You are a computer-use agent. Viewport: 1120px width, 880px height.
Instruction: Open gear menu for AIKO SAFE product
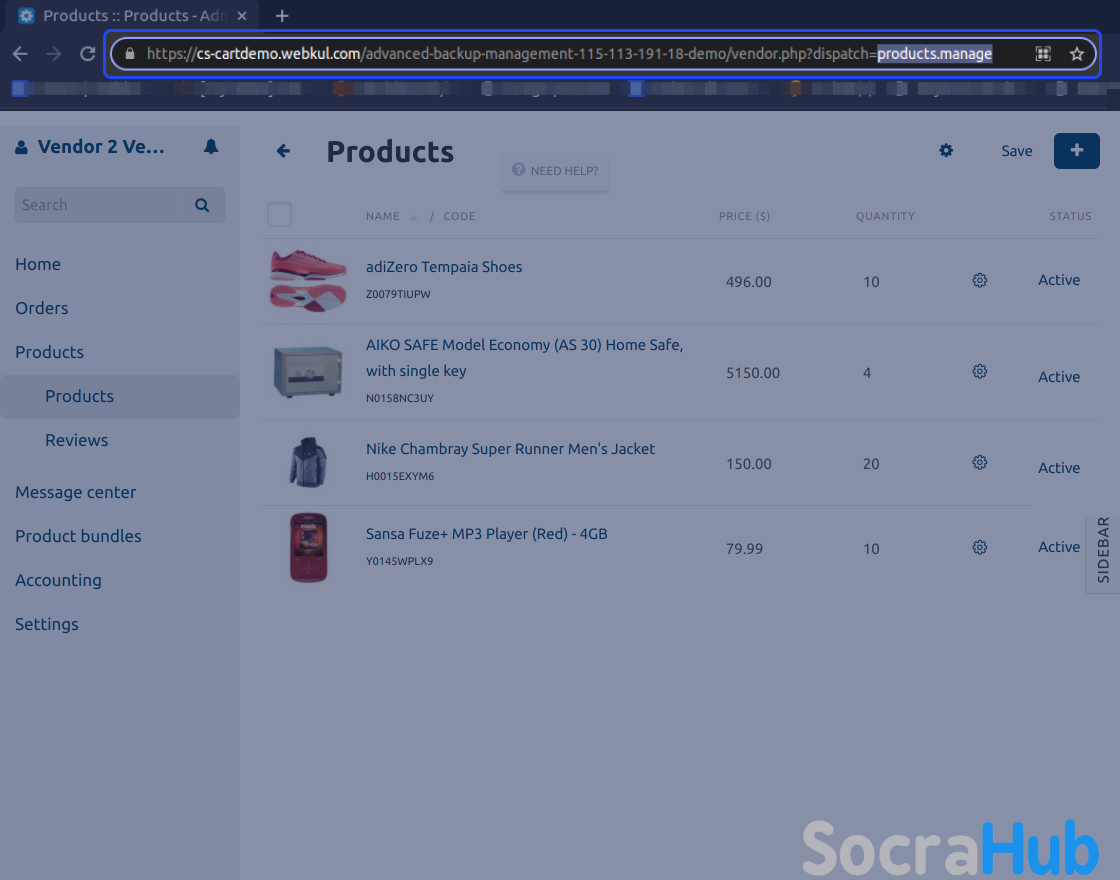(x=979, y=372)
